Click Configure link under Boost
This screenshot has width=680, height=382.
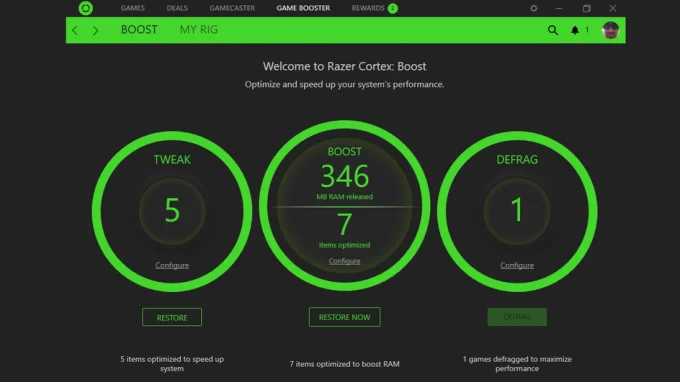coord(344,261)
